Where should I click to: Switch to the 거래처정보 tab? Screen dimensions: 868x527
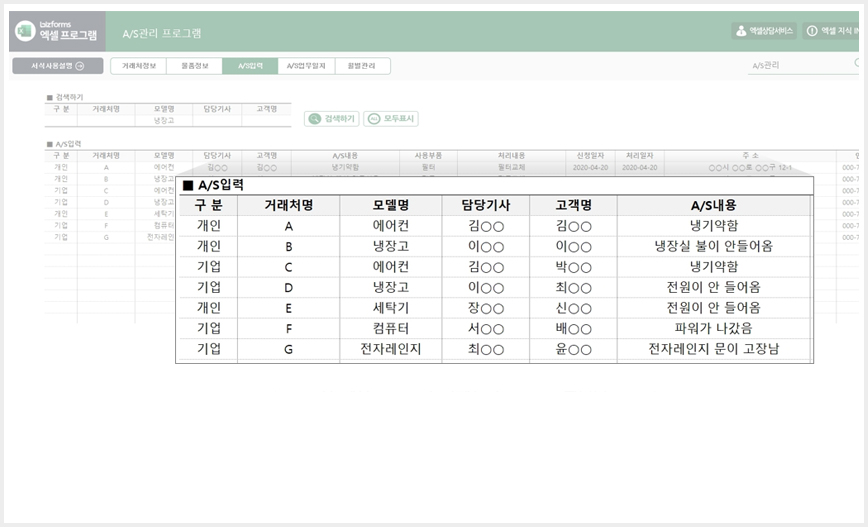tap(138, 66)
